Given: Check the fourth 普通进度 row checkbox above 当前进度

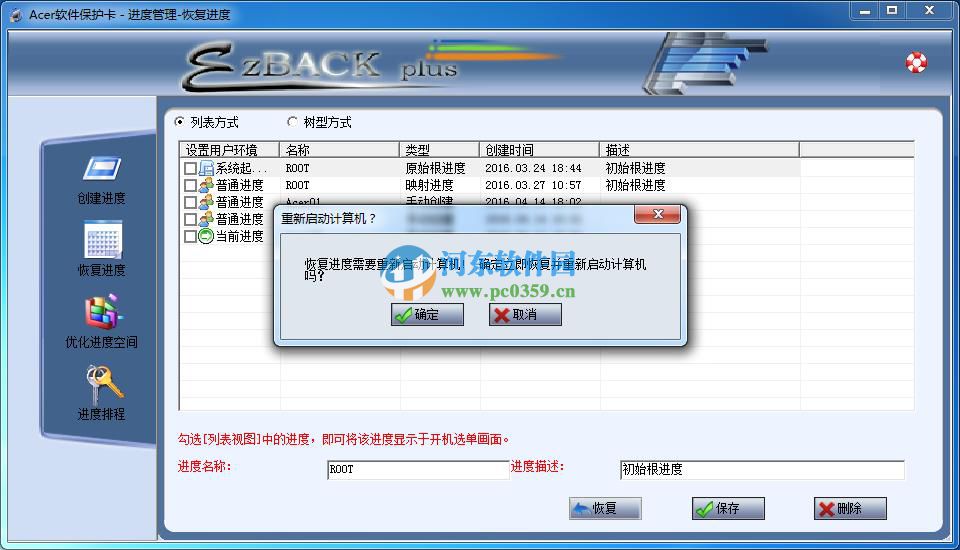Looking at the screenshot, I should (x=190, y=219).
